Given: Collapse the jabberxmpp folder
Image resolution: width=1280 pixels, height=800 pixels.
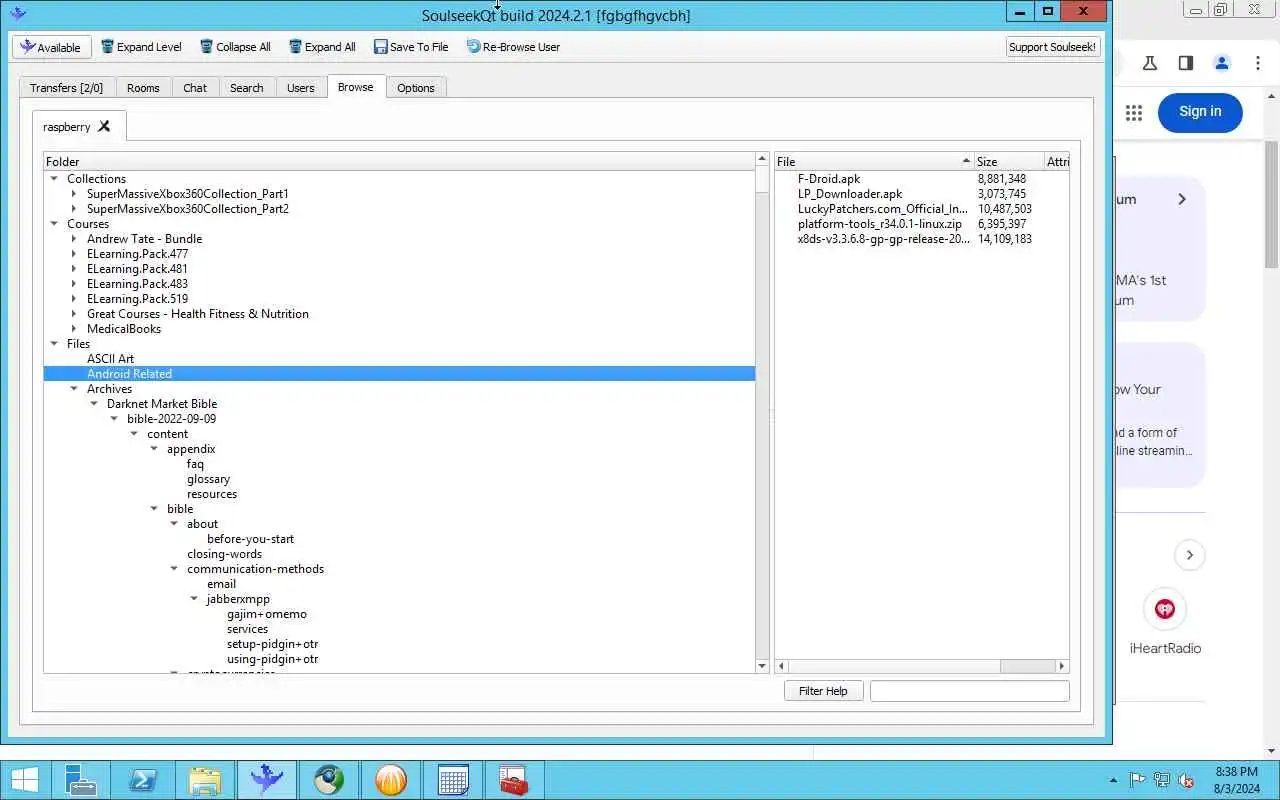Looking at the screenshot, I should (194, 599).
